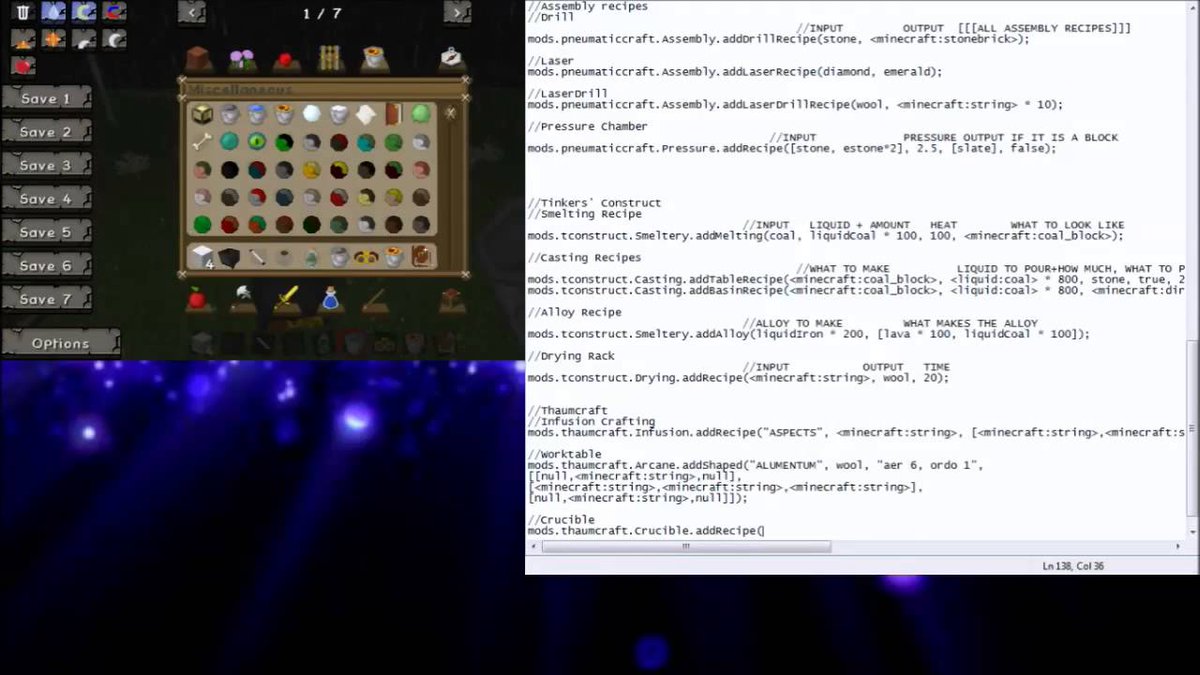Go to the next item page with the right arrow
Screen dimensions: 1200x675
coord(458,13)
